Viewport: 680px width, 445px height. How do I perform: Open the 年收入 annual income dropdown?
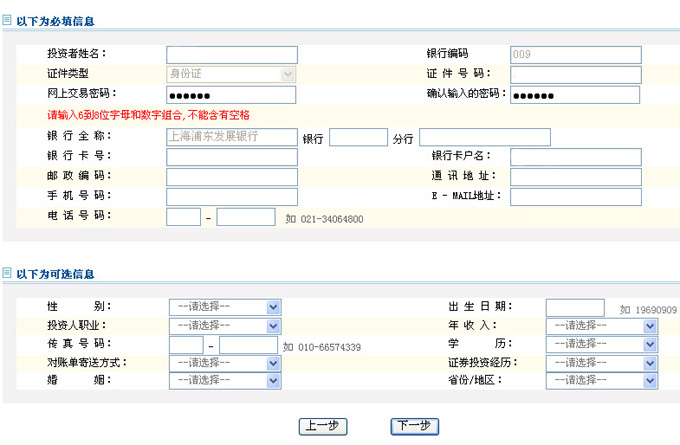tap(601, 325)
